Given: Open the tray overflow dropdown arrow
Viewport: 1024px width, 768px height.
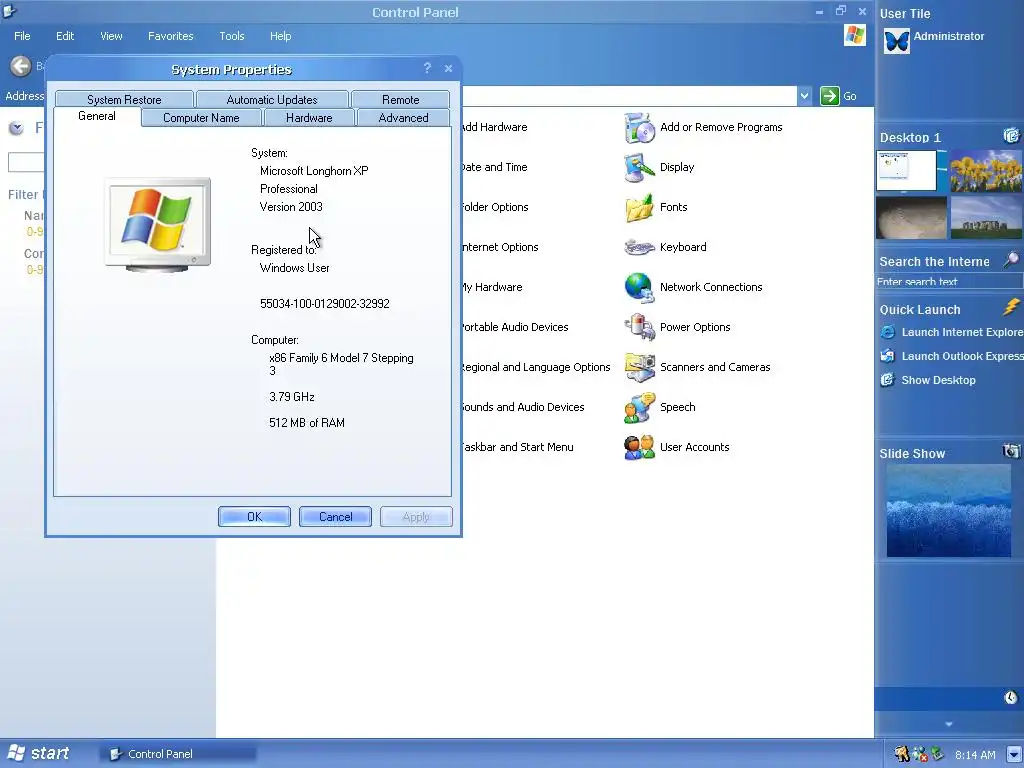Looking at the screenshot, I should pos(1014,754).
